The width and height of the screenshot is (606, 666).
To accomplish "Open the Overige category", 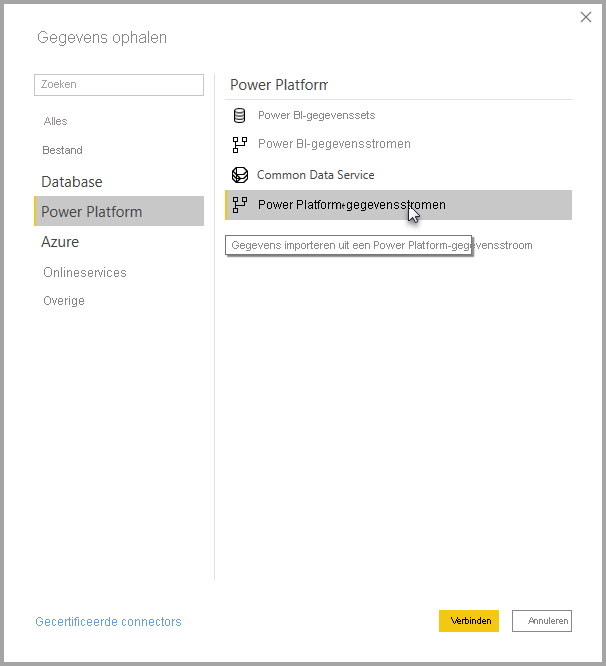I will 64,301.
